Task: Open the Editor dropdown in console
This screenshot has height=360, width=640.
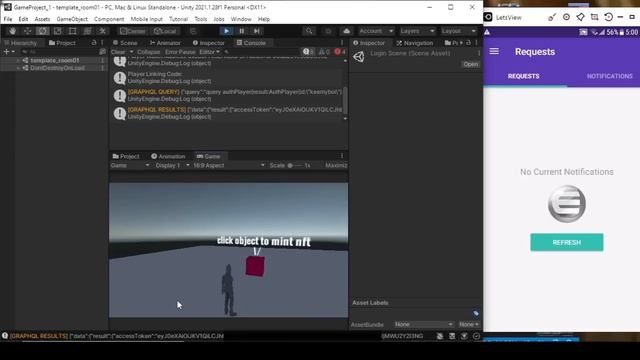Action: click(x=209, y=52)
